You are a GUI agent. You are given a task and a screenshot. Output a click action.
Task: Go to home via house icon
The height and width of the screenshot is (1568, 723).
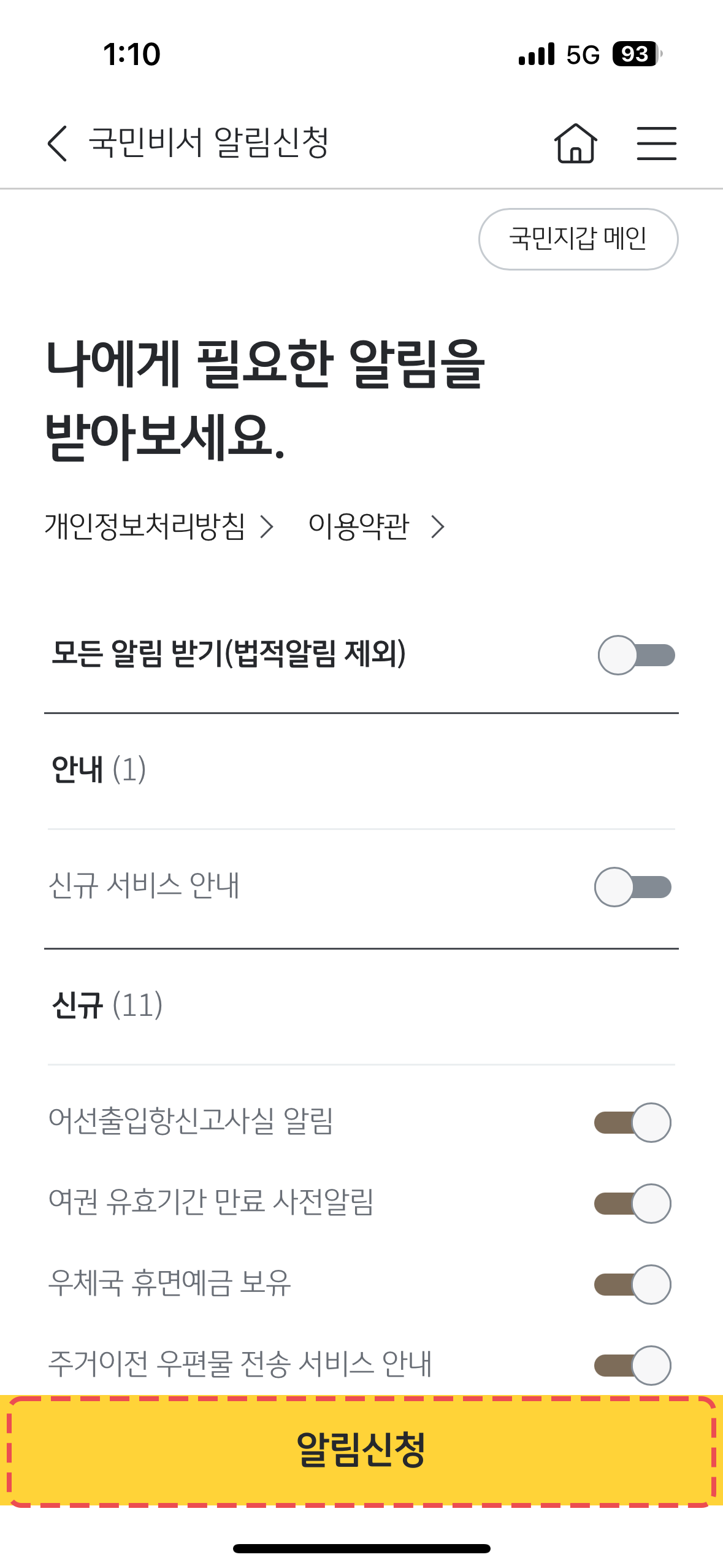(x=575, y=144)
